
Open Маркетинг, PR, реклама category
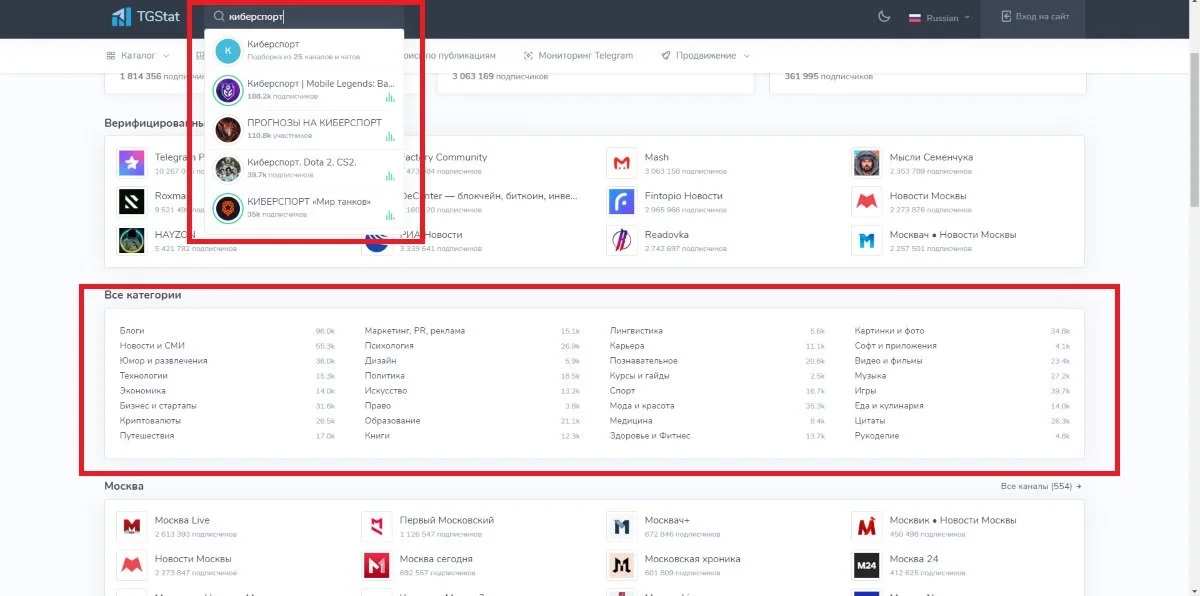[415, 330]
